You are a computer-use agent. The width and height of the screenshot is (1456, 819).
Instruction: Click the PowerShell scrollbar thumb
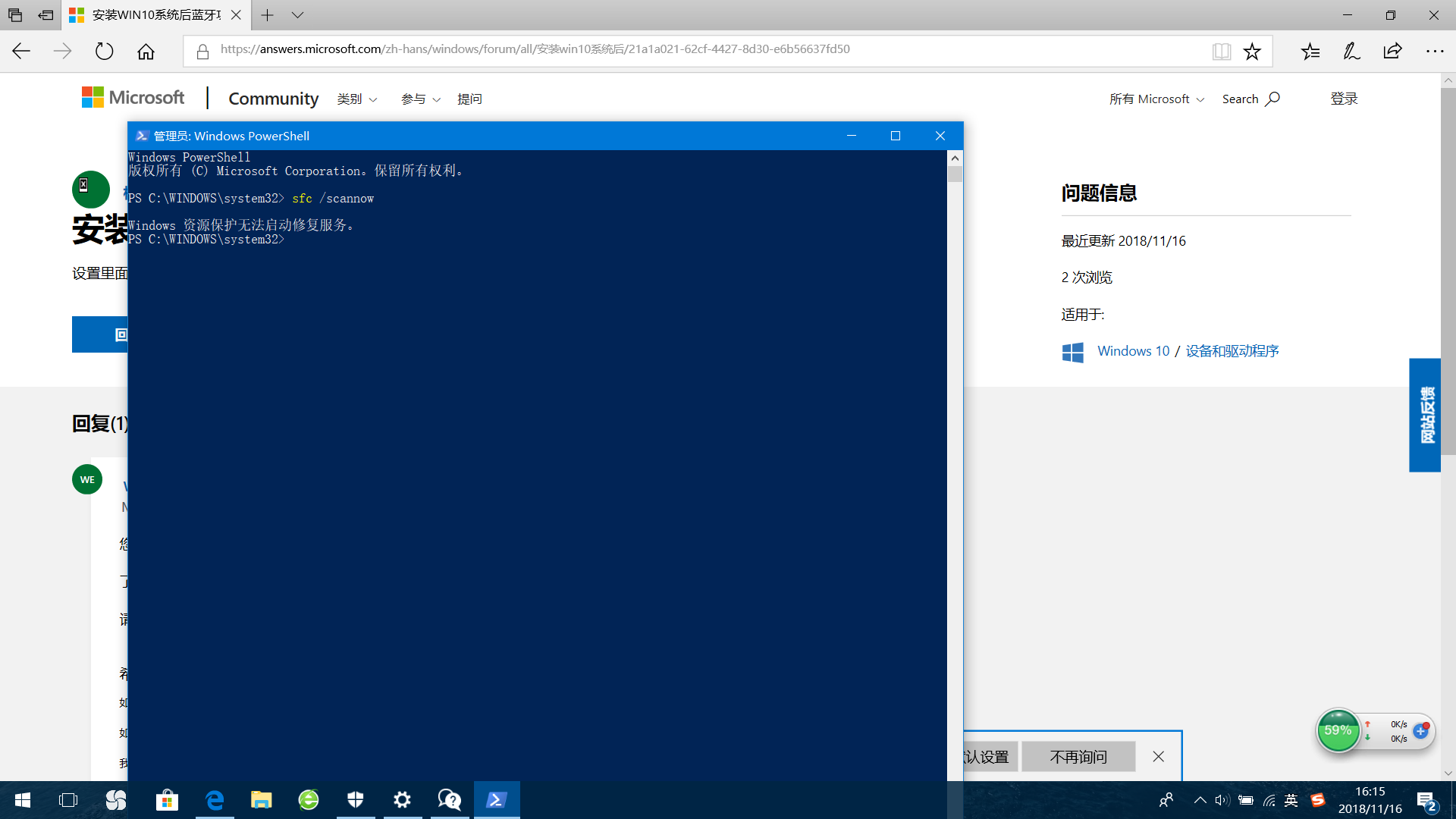(x=955, y=174)
